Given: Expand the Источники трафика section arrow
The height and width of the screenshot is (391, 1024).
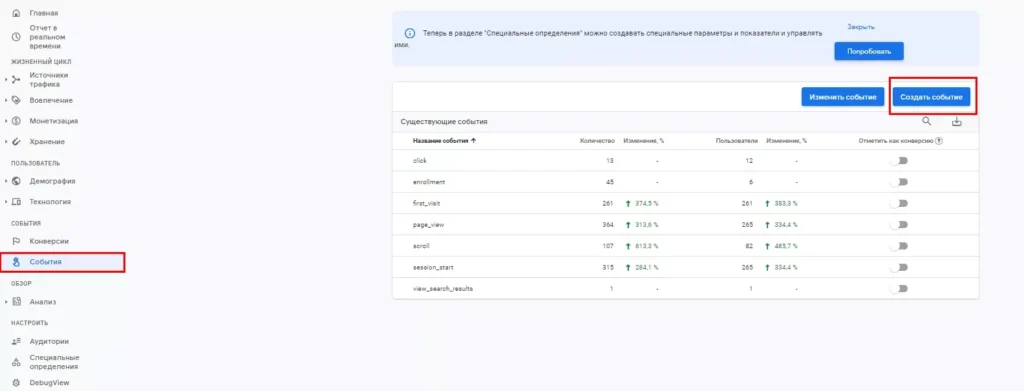Looking at the screenshot, I should click(6, 80).
